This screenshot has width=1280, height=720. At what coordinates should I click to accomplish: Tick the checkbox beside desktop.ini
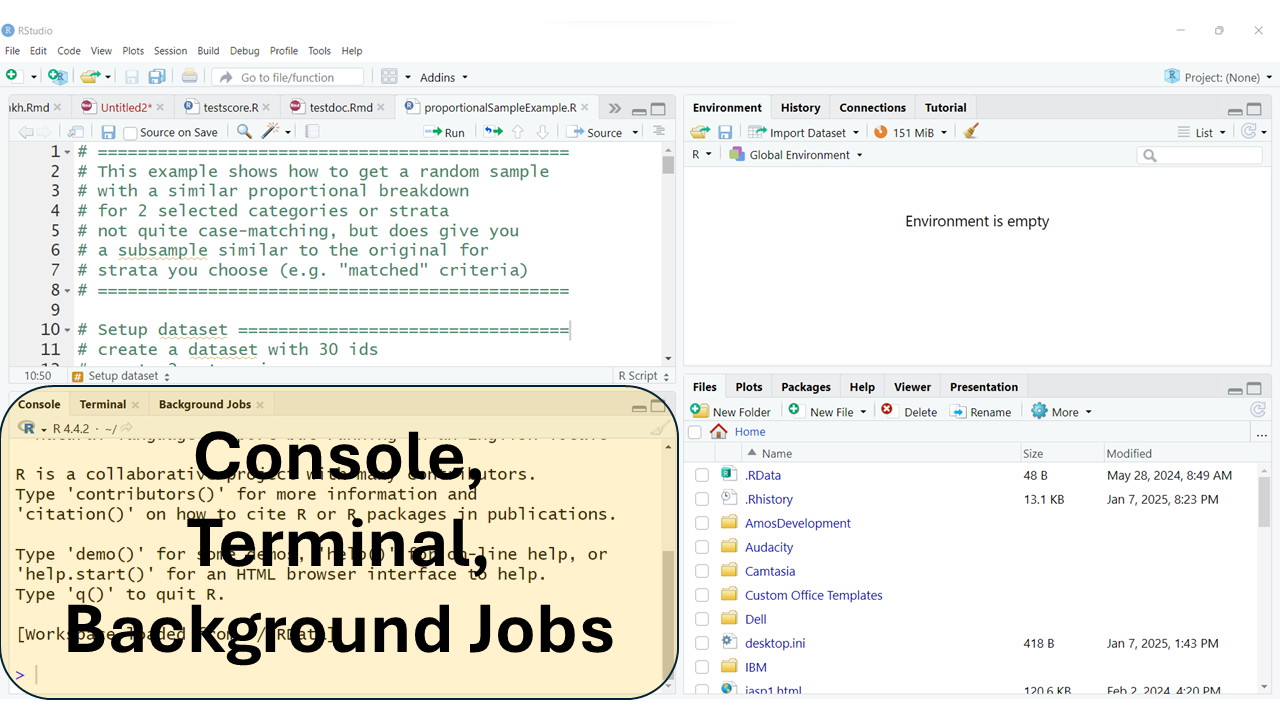702,643
